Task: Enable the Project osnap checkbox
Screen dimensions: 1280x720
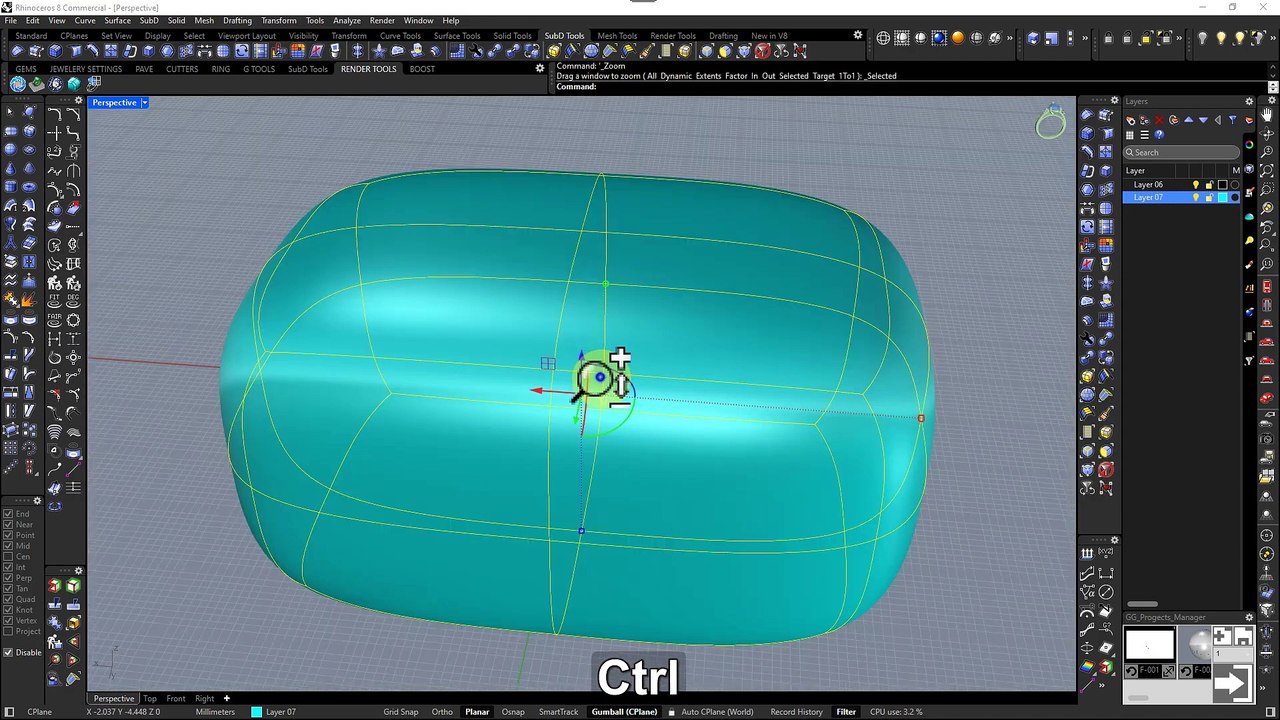Action: pyautogui.click(x=8, y=631)
